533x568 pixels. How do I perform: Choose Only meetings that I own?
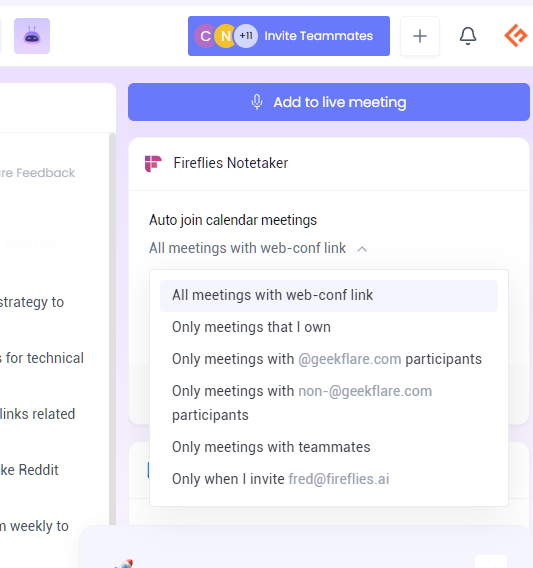(329, 327)
